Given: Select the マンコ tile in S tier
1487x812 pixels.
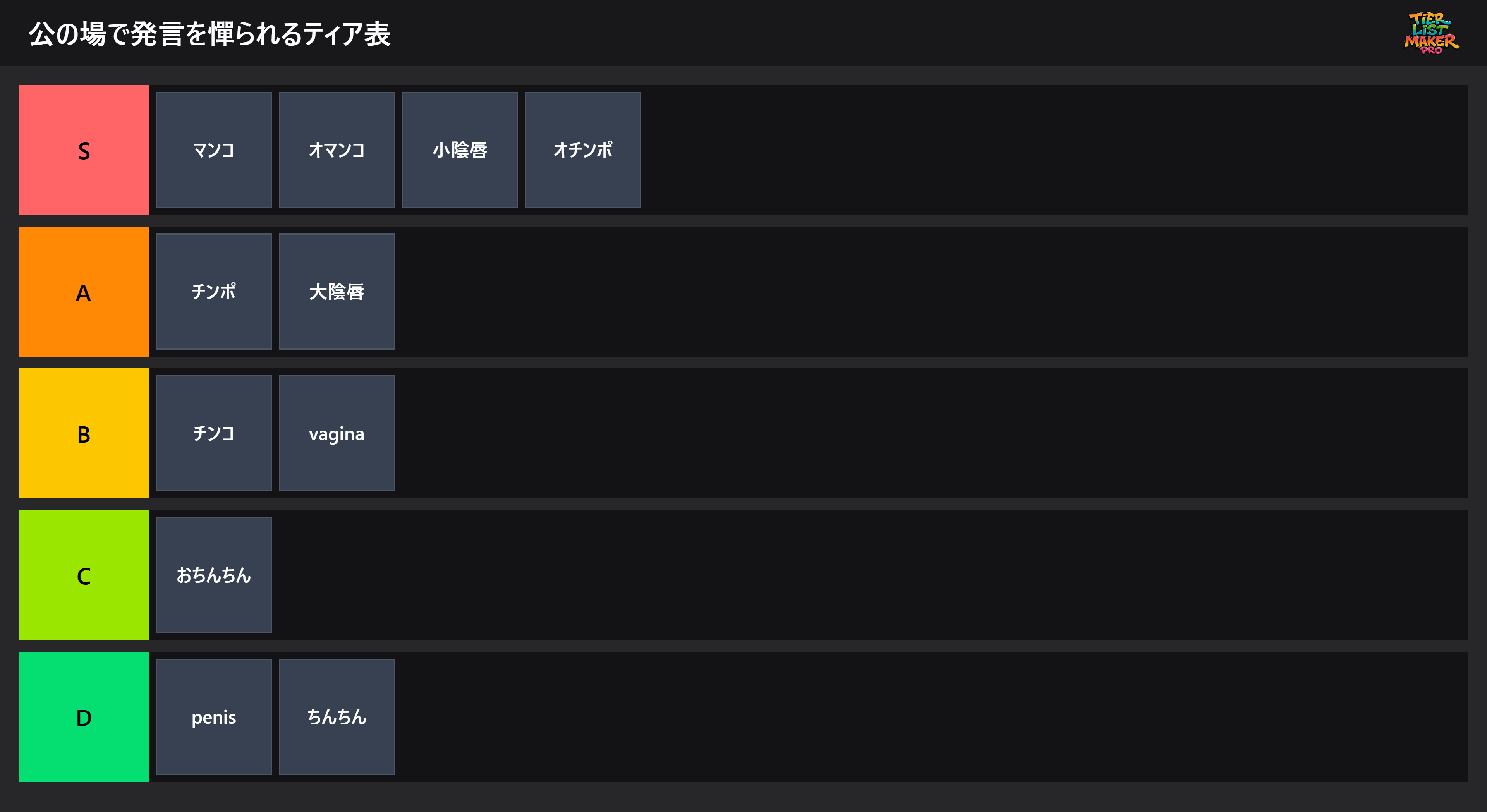Looking at the screenshot, I should (x=214, y=150).
